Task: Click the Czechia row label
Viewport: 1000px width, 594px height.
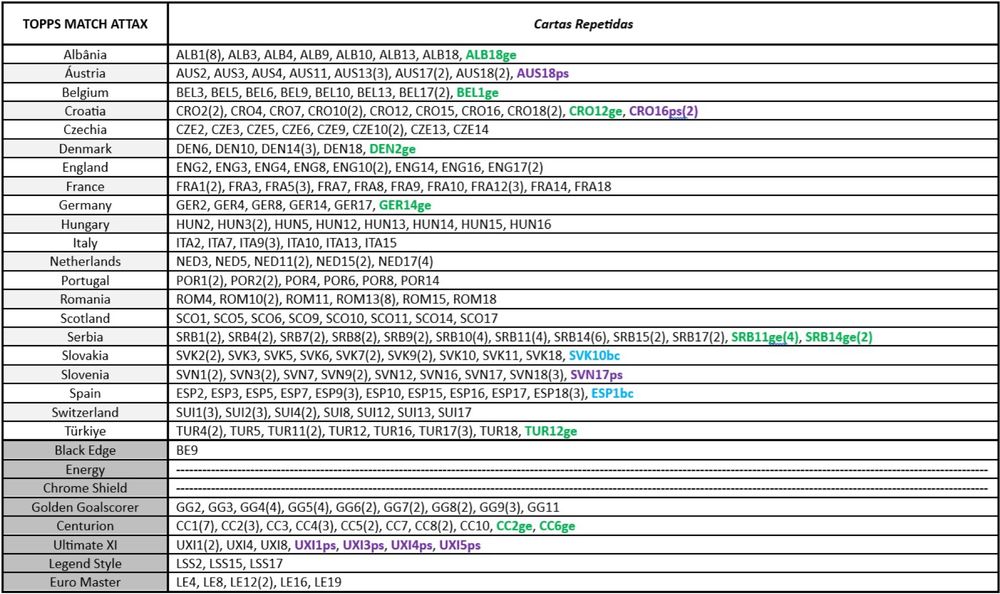Action: pos(85,130)
